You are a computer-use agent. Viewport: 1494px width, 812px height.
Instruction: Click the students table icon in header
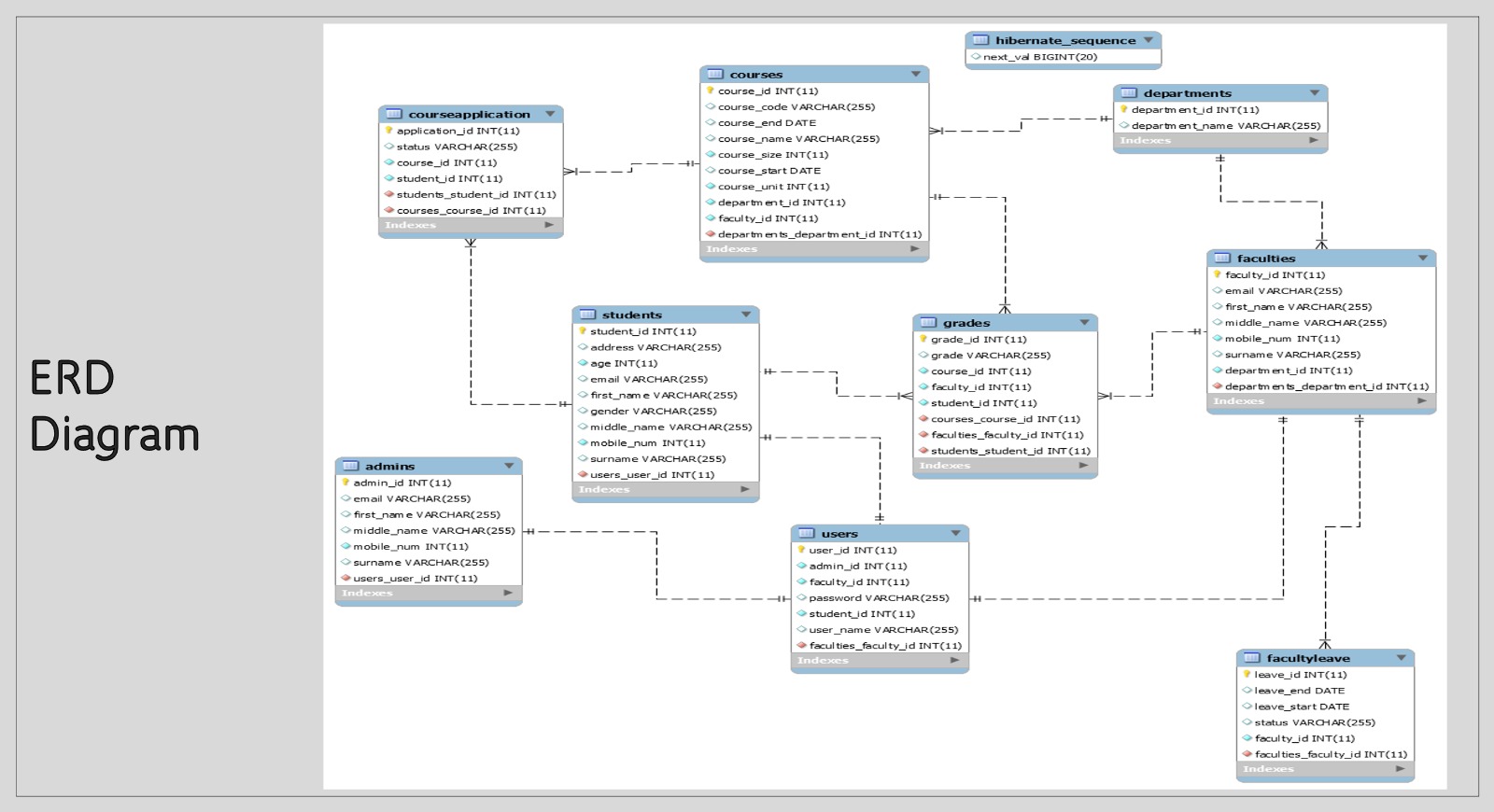(587, 315)
